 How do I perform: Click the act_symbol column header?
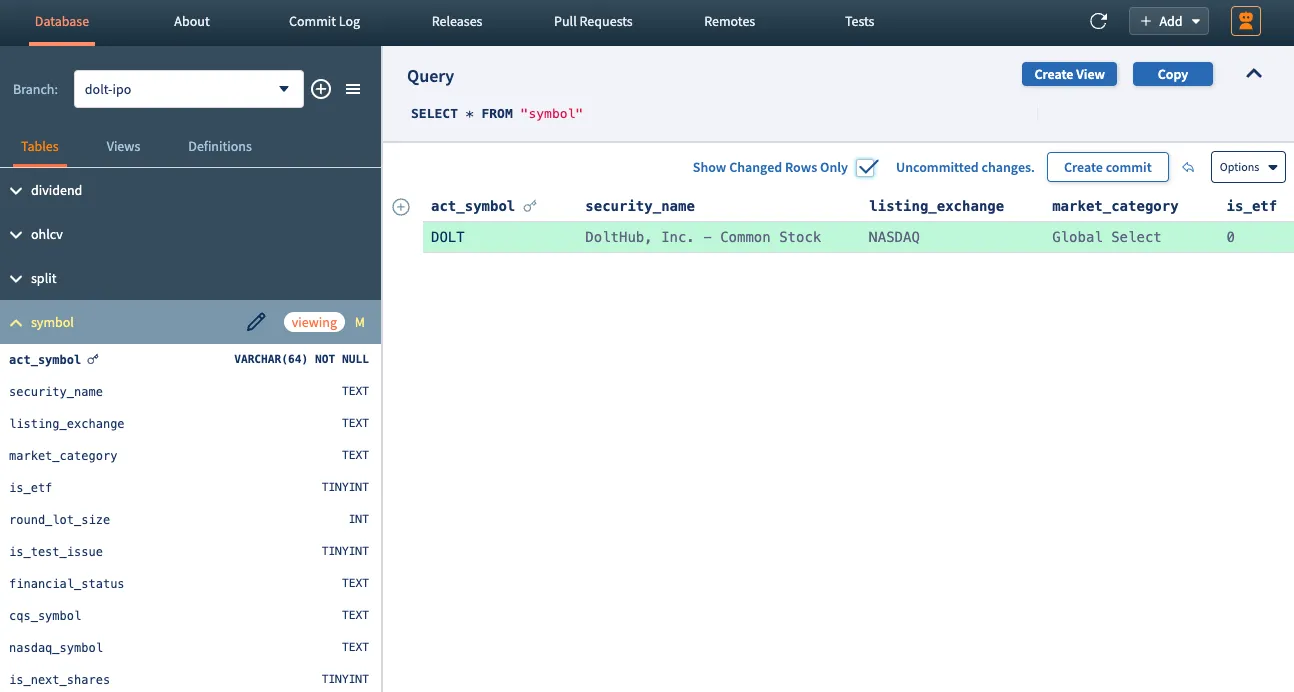tap(473, 206)
